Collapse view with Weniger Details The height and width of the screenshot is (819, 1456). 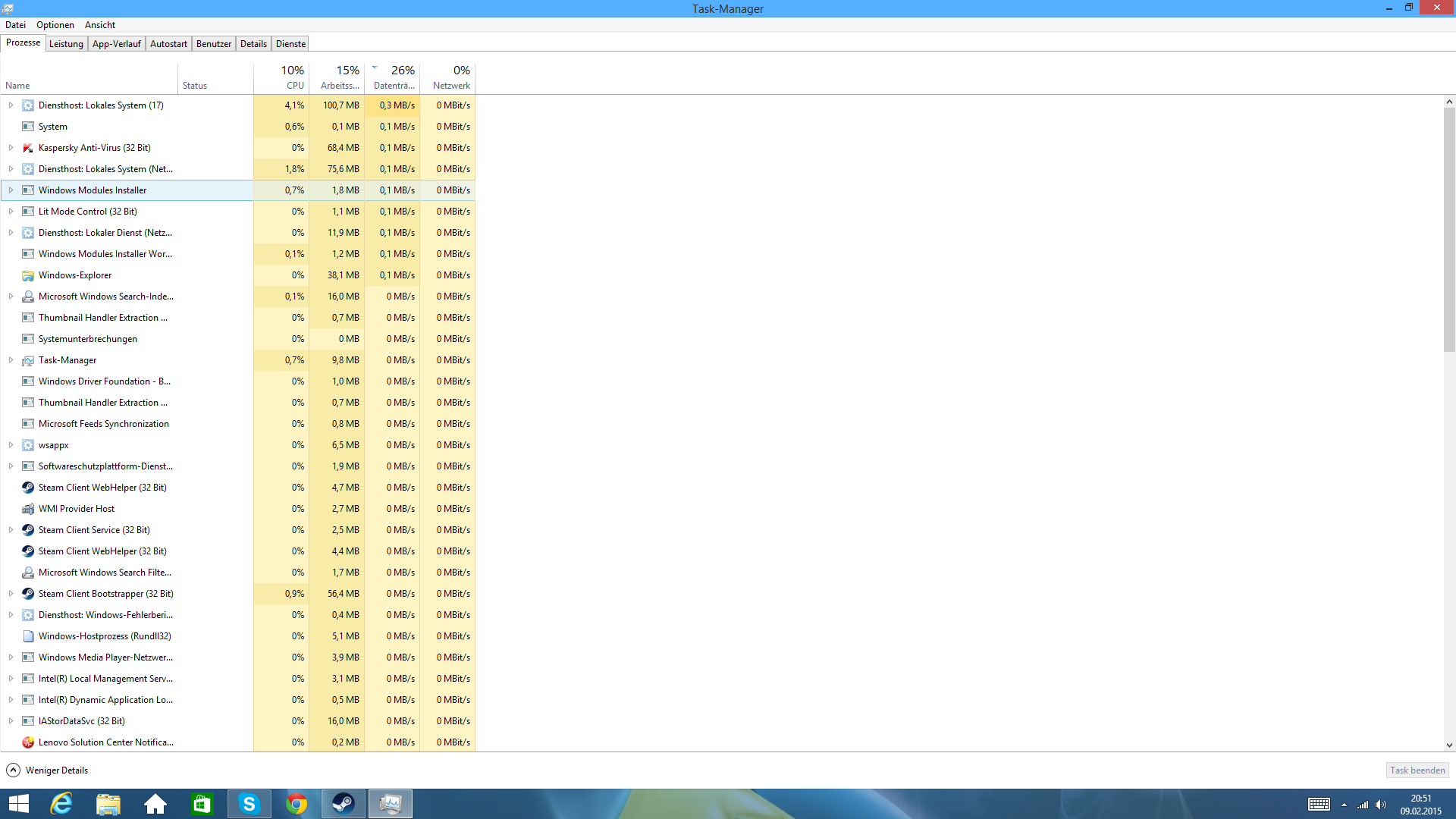tap(47, 770)
